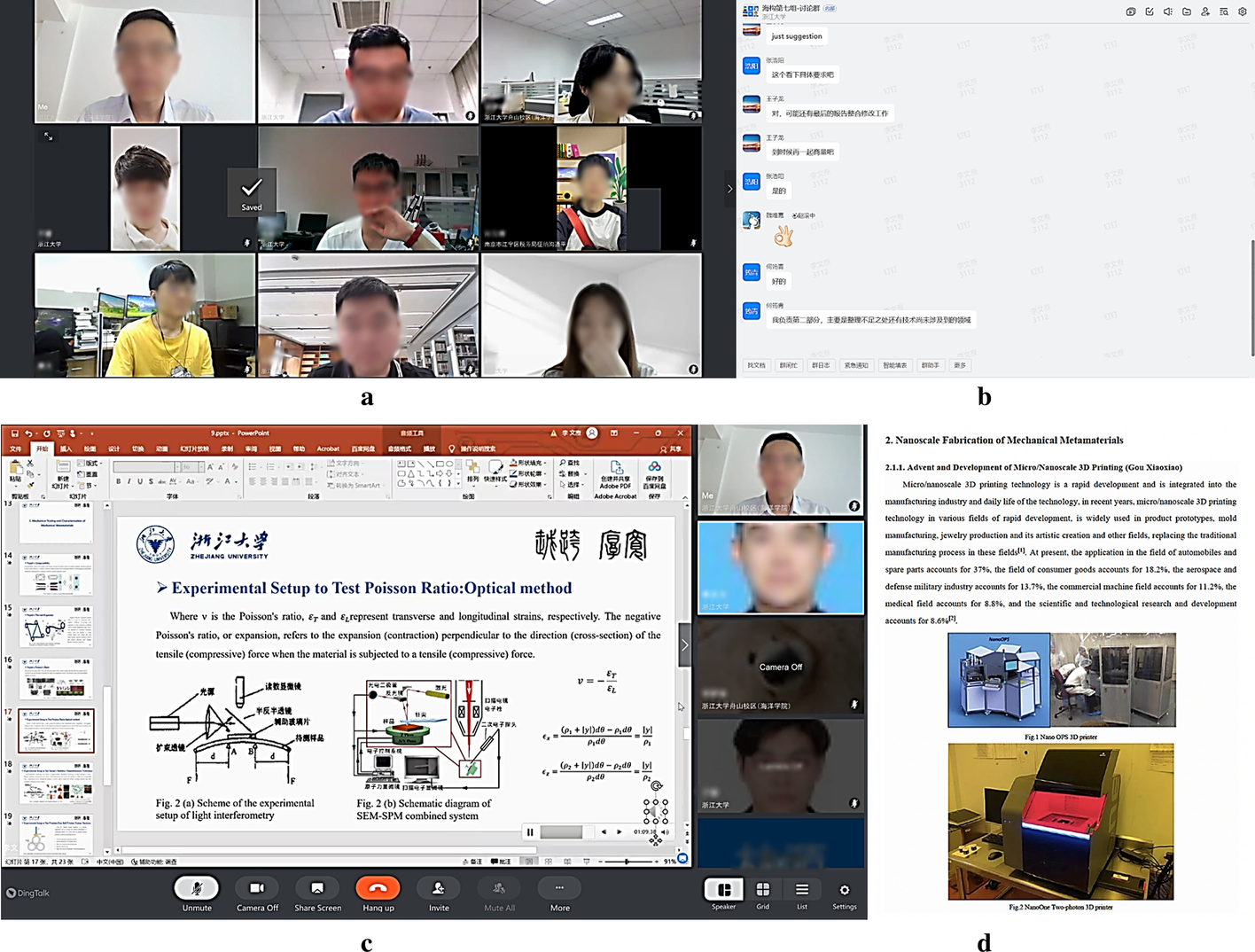1255x952 pixels.
Task: Pause the audio playback on slide
Action: (x=530, y=831)
